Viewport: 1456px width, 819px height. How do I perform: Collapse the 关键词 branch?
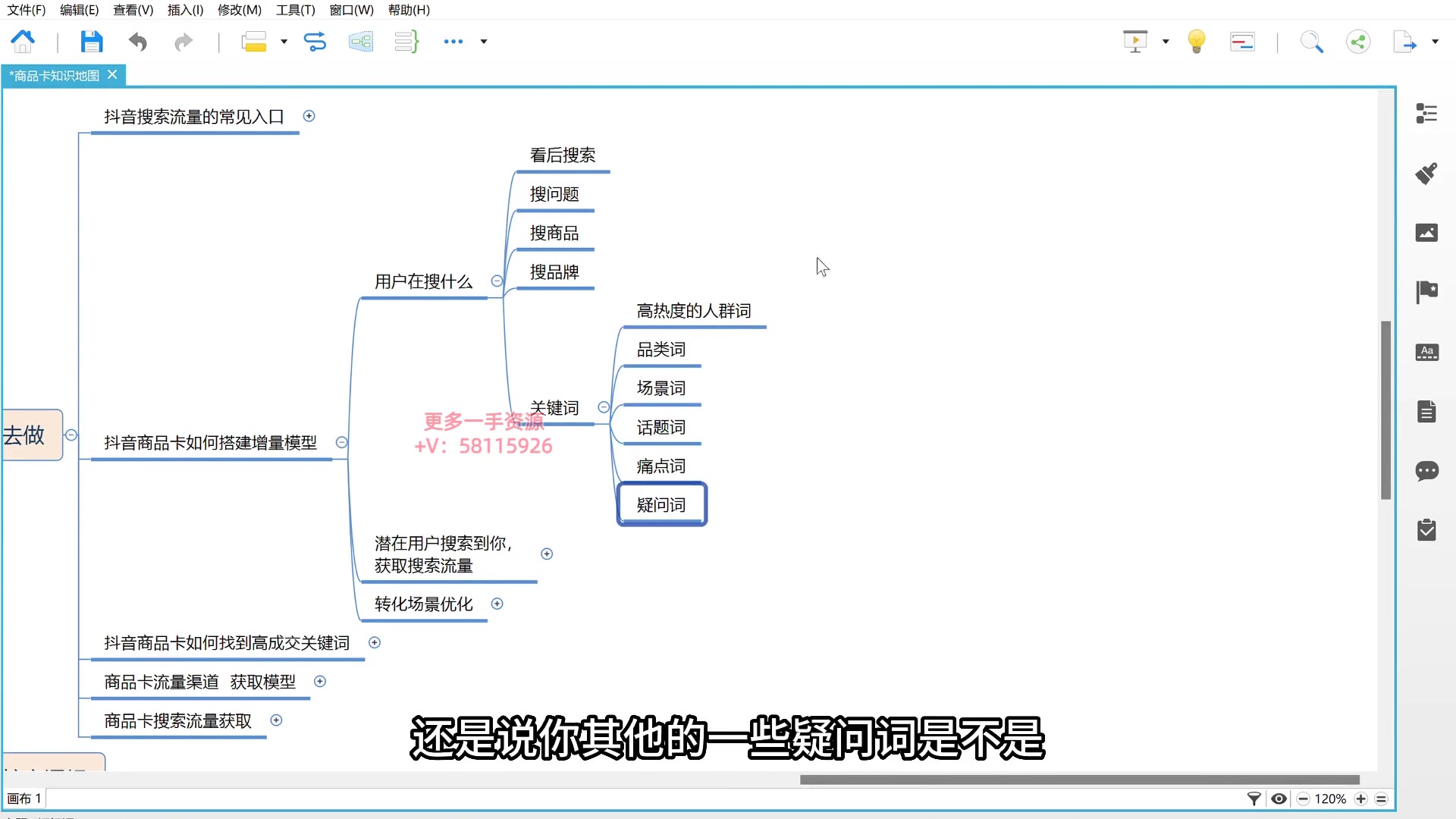click(x=604, y=407)
